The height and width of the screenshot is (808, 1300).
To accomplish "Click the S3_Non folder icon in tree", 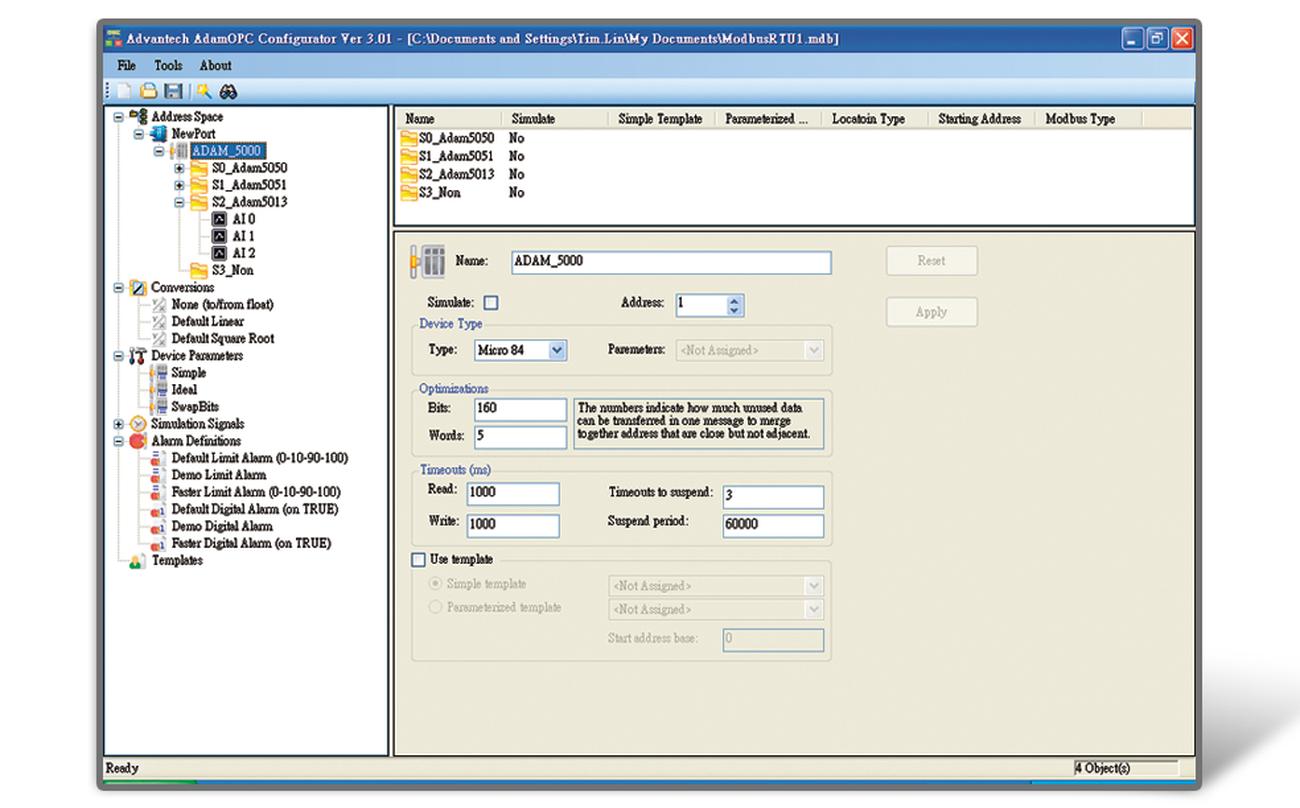I will click(x=198, y=270).
